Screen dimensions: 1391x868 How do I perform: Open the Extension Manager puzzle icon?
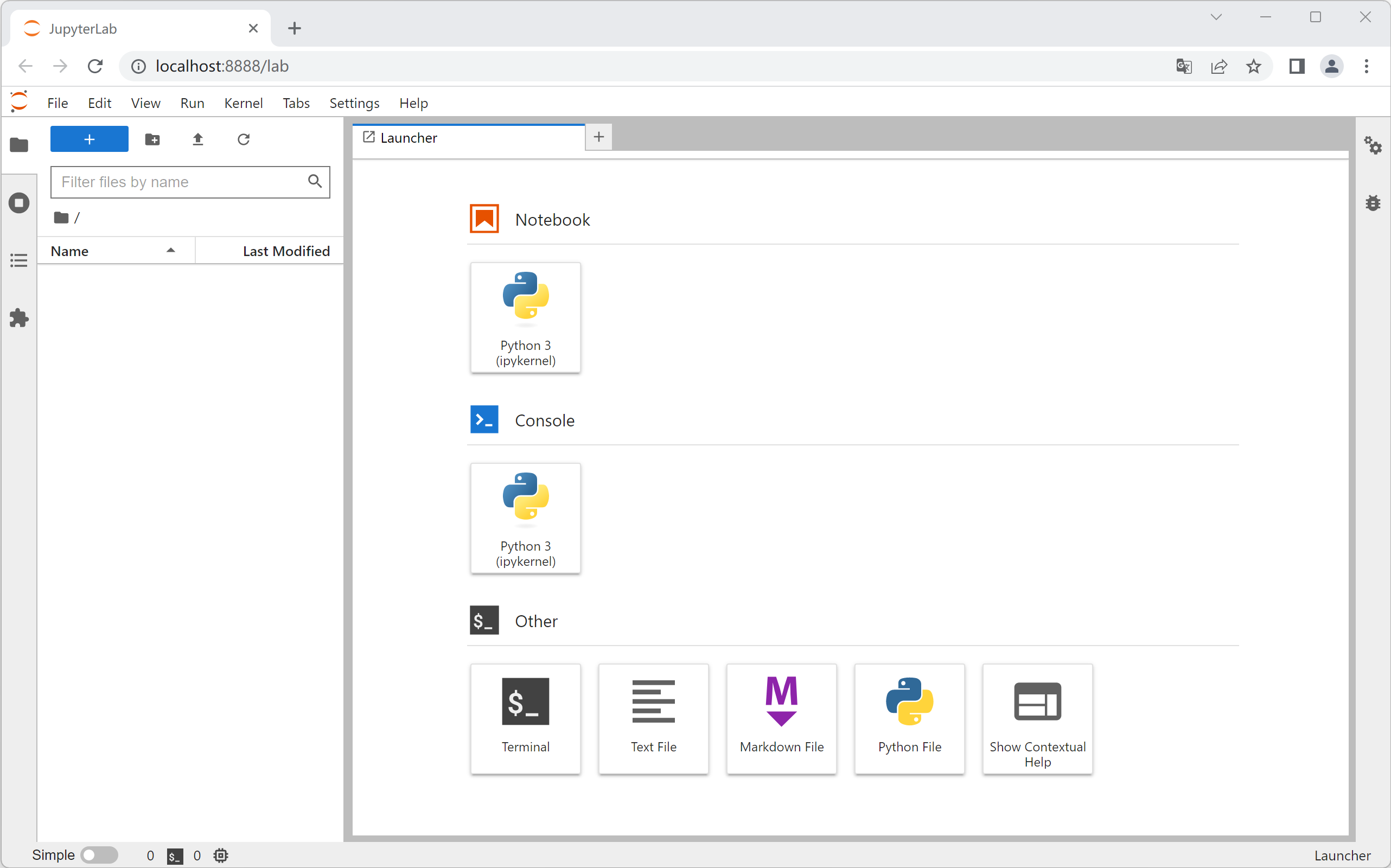19,317
